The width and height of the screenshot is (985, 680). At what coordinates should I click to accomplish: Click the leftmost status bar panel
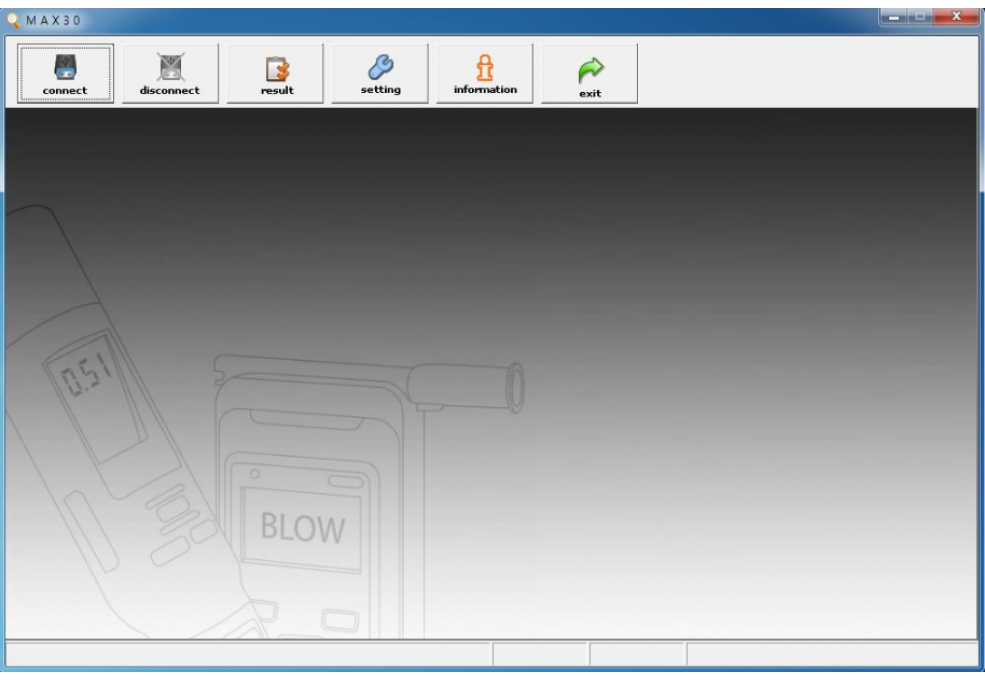click(248, 654)
